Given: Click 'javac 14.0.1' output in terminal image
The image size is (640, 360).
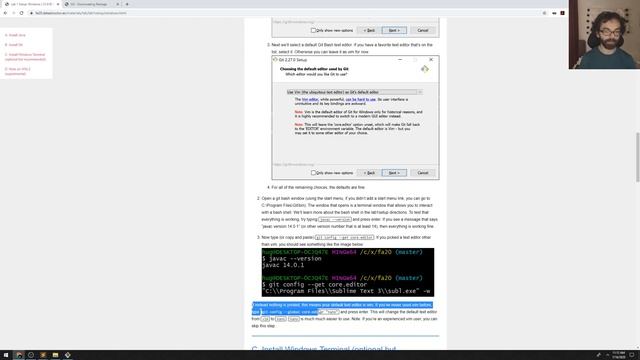Looking at the screenshot, I should click(283, 265).
